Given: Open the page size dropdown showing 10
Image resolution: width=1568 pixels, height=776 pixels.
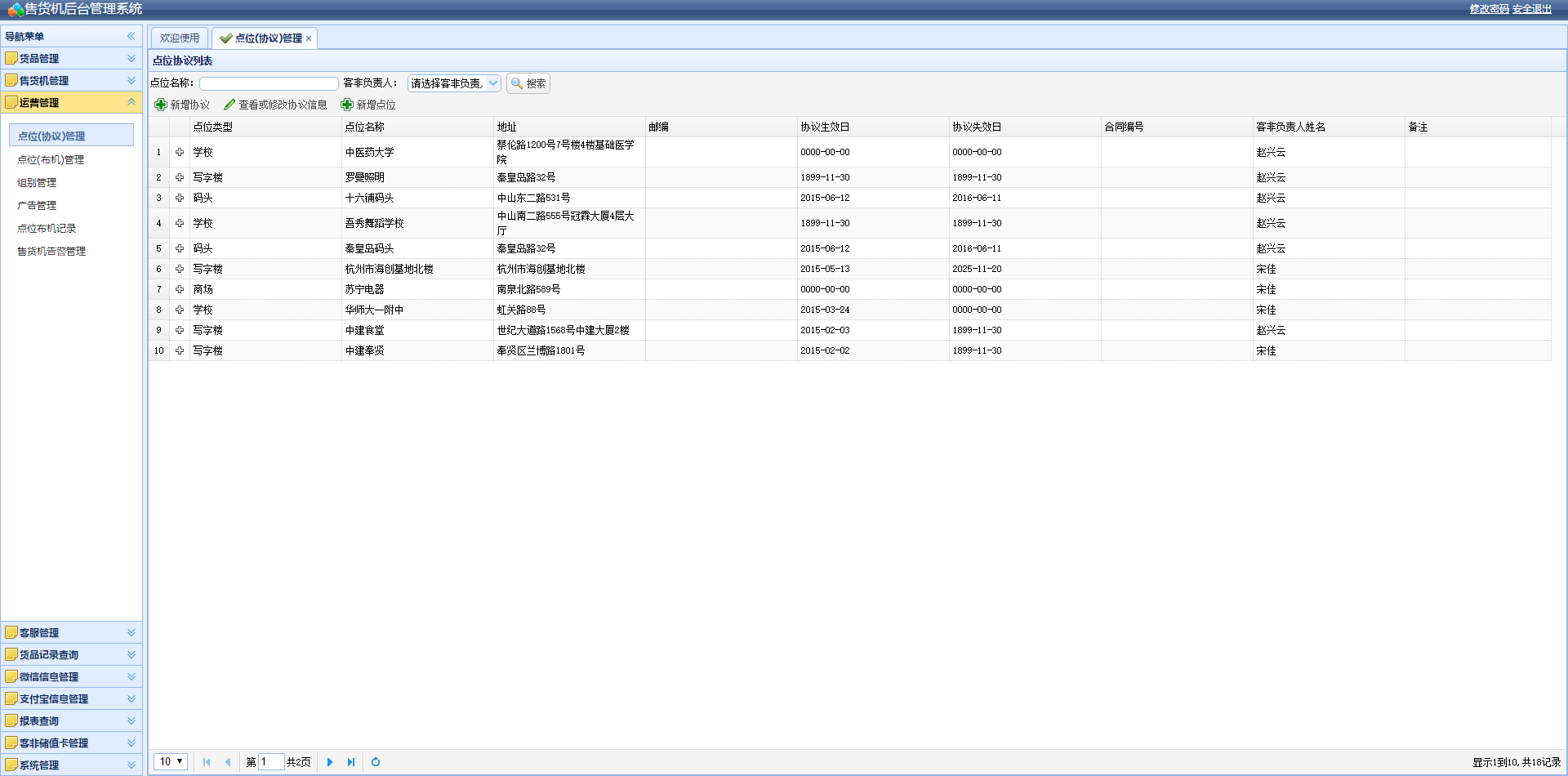Looking at the screenshot, I should [x=171, y=761].
